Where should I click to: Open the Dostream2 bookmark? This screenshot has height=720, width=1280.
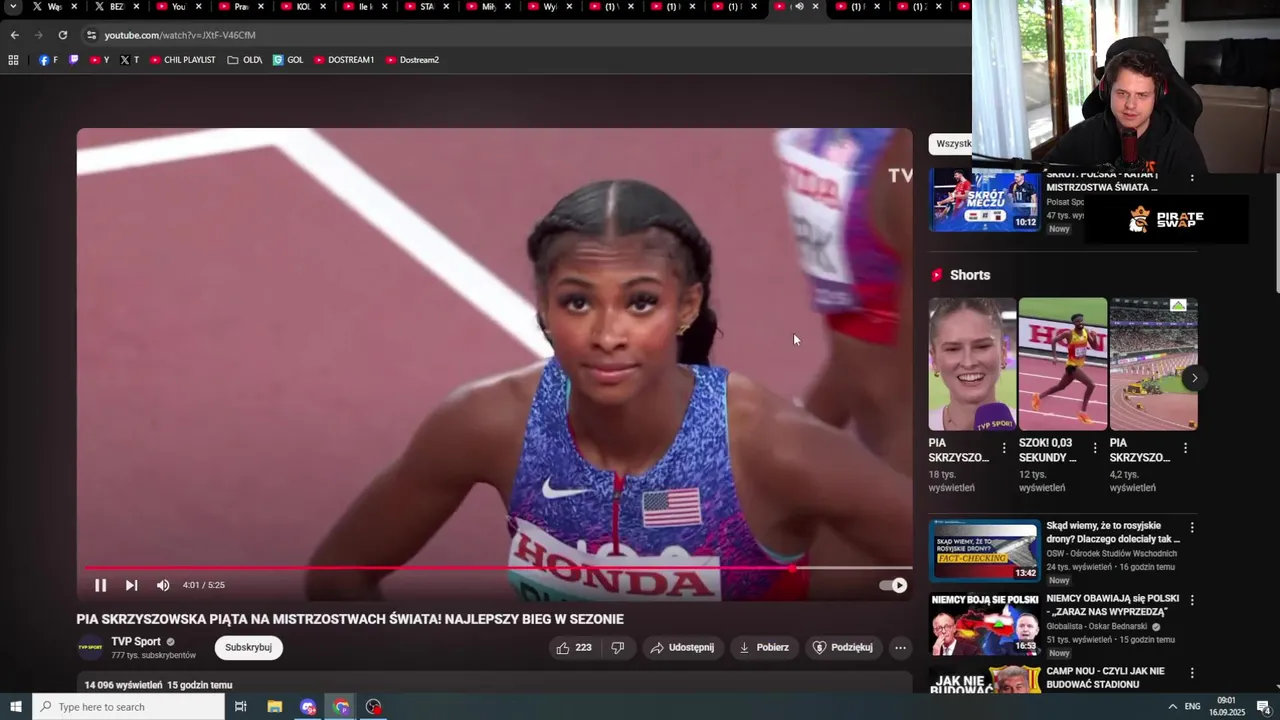click(412, 60)
